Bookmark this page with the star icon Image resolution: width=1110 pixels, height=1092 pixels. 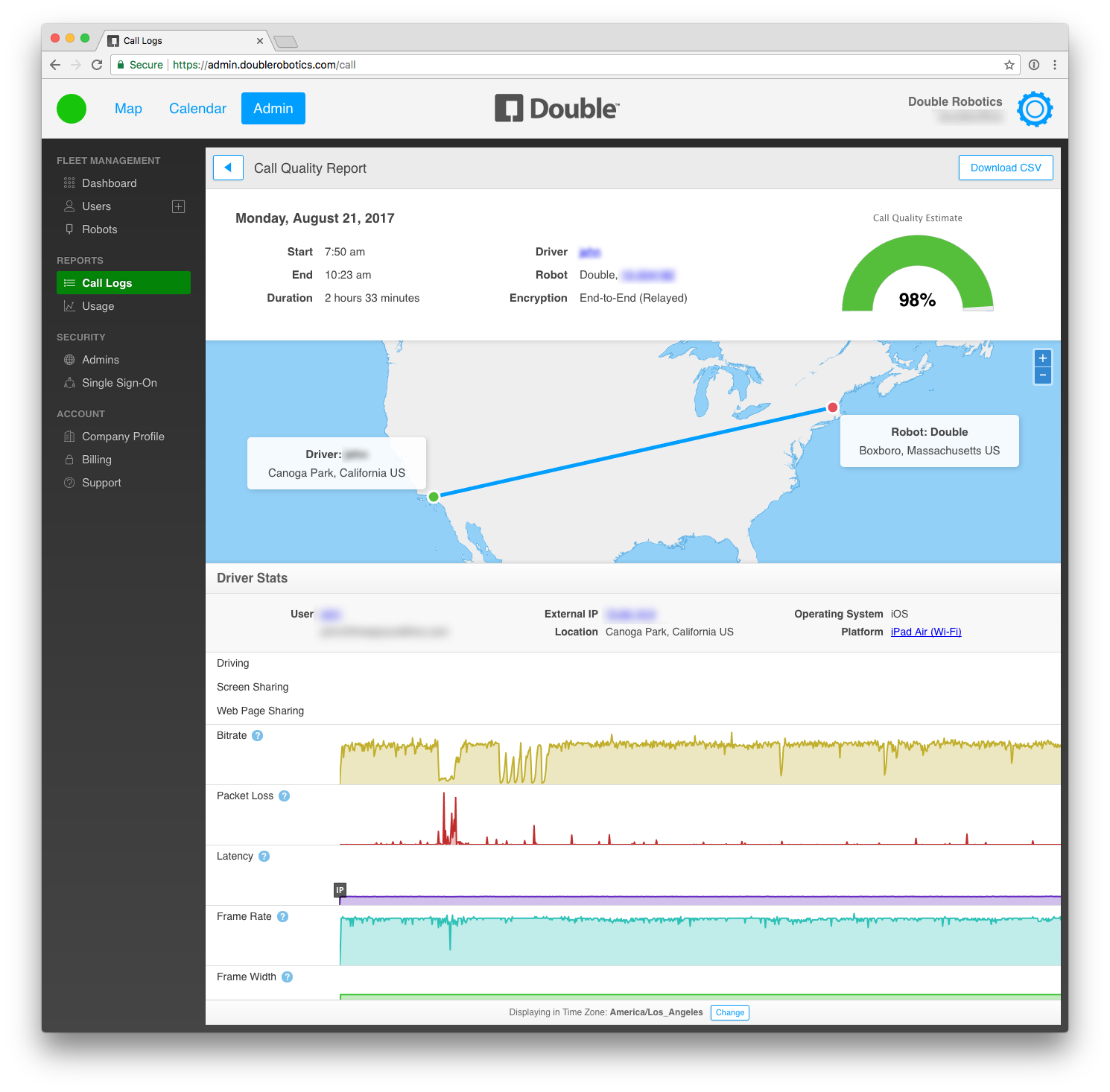1009,65
